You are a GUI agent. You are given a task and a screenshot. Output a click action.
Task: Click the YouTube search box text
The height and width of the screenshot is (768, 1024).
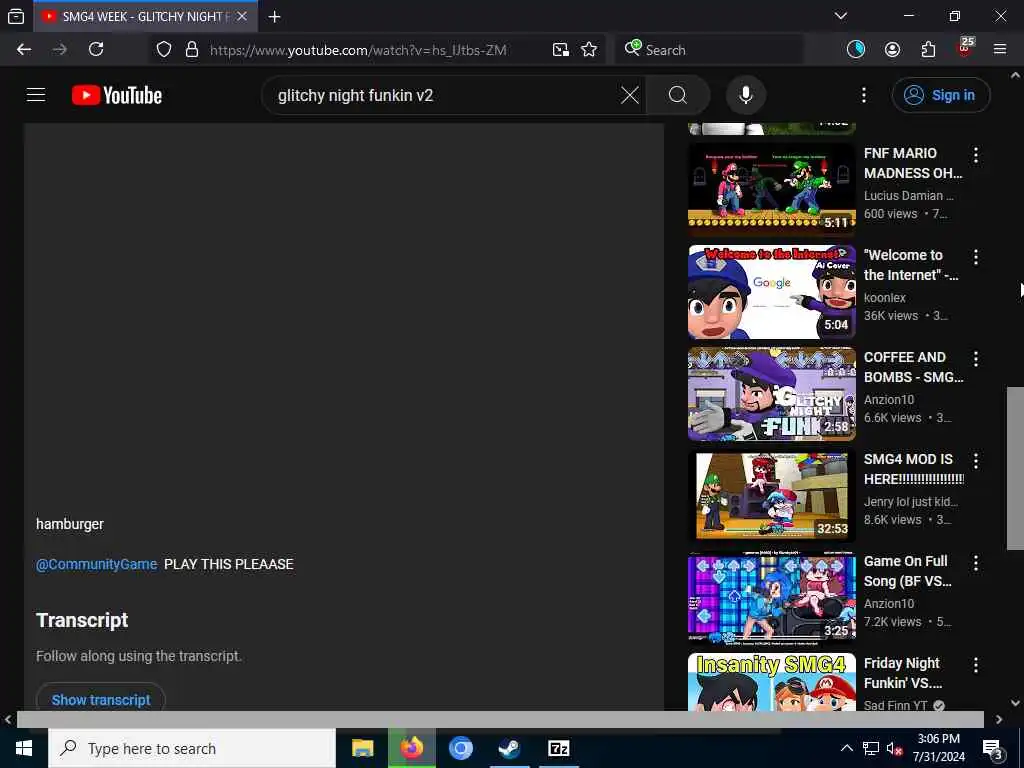pyautogui.click(x=355, y=95)
